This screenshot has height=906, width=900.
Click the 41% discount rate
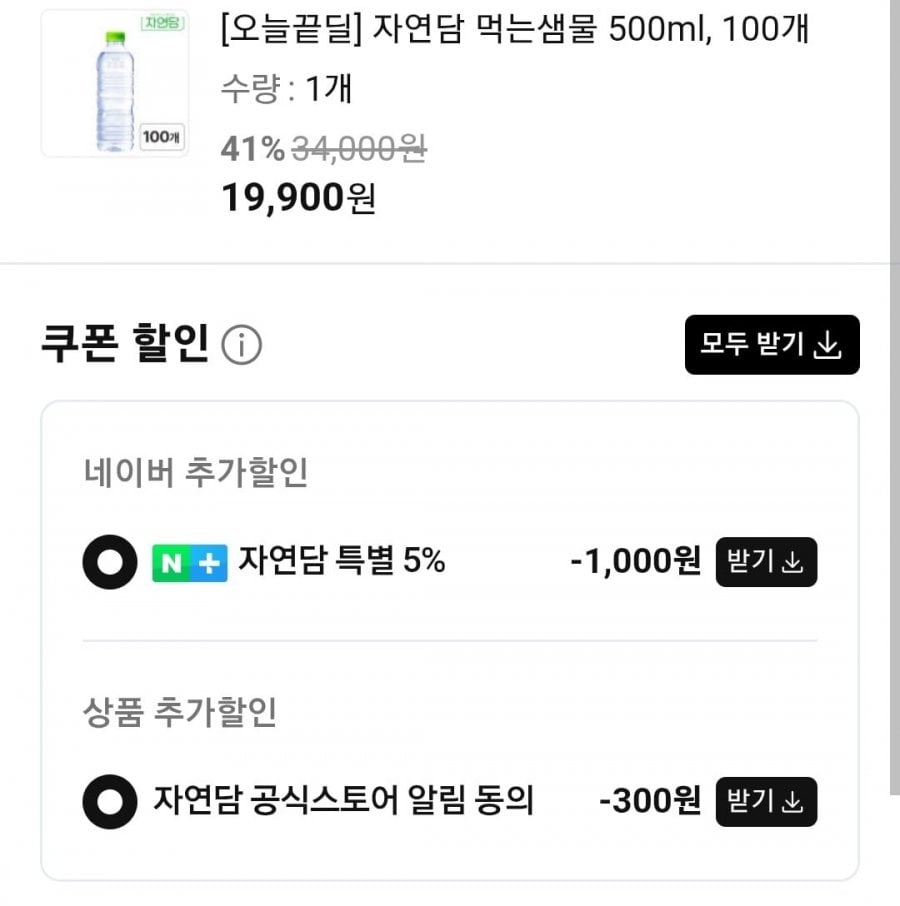tap(252, 149)
